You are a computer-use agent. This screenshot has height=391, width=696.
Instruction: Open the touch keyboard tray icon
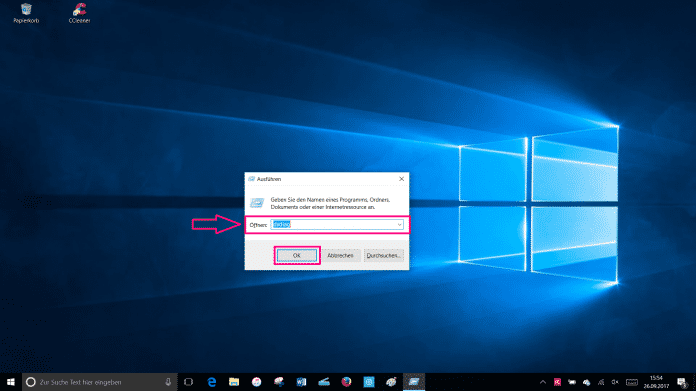point(632,382)
